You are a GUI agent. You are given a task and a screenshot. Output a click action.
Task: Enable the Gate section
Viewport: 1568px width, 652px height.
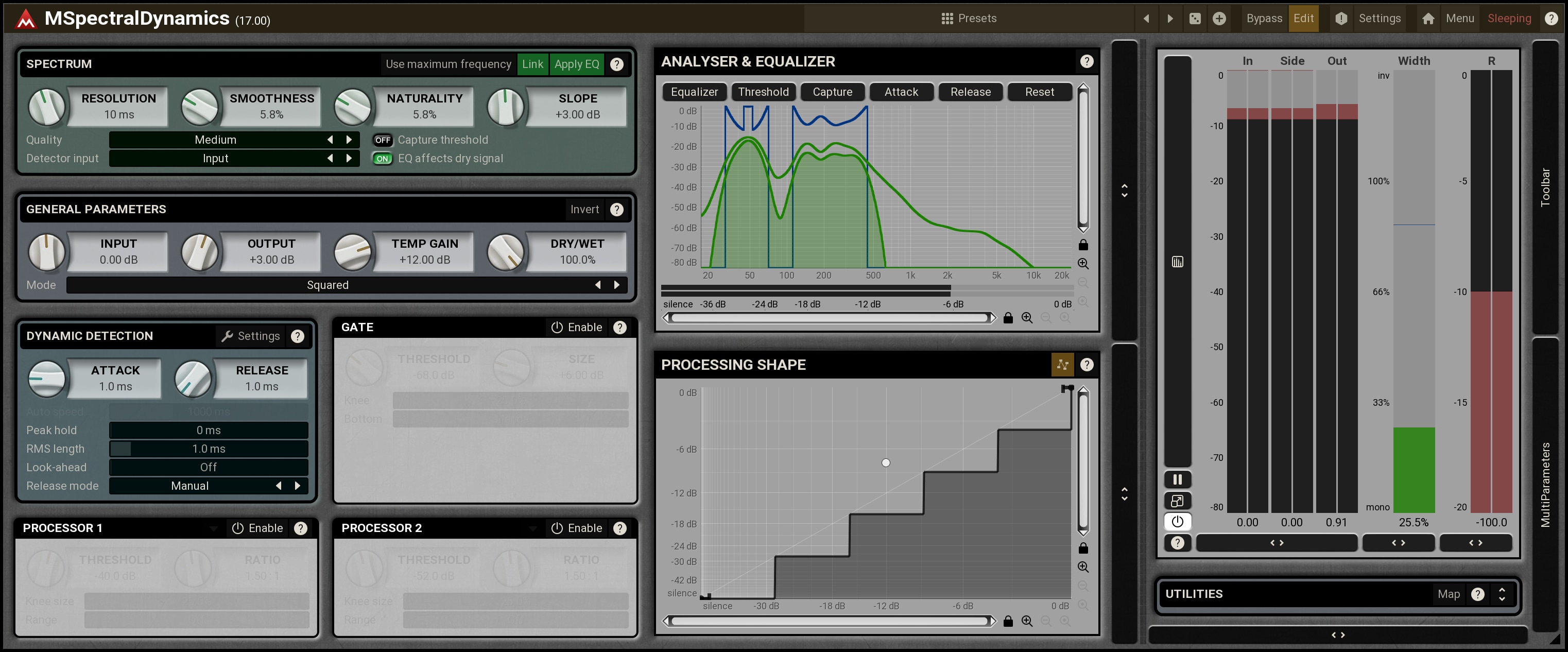click(576, 328)
